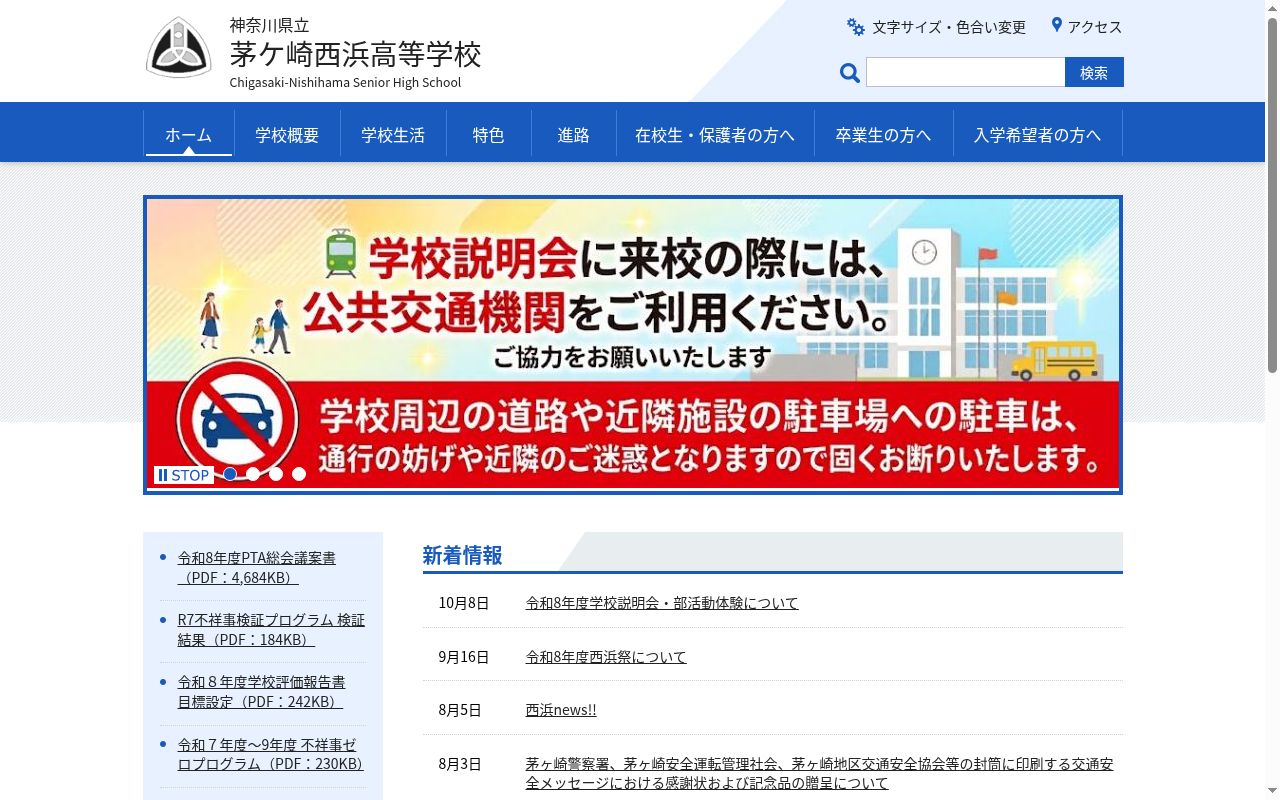Open the 西浜news!! link

(561, 710)
